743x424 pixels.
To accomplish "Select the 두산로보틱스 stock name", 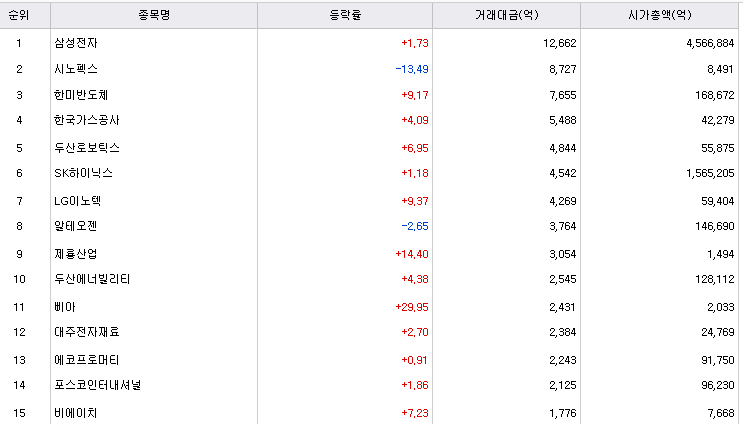I will 87,148.
